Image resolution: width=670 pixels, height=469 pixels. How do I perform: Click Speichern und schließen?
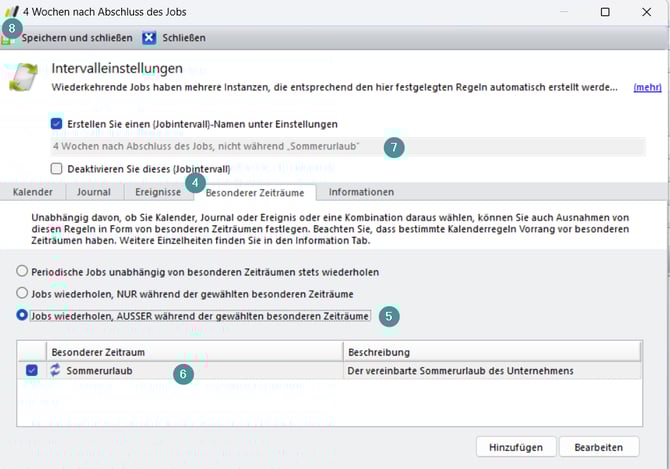click(x=77, y=38)
